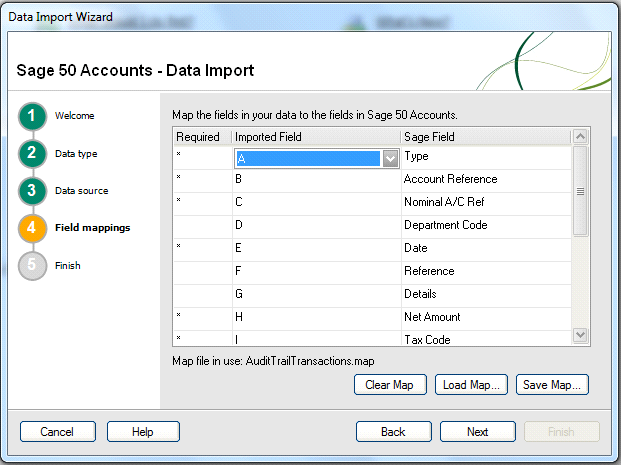Click the step 1 Welcome circle icon

click(32, 116)
